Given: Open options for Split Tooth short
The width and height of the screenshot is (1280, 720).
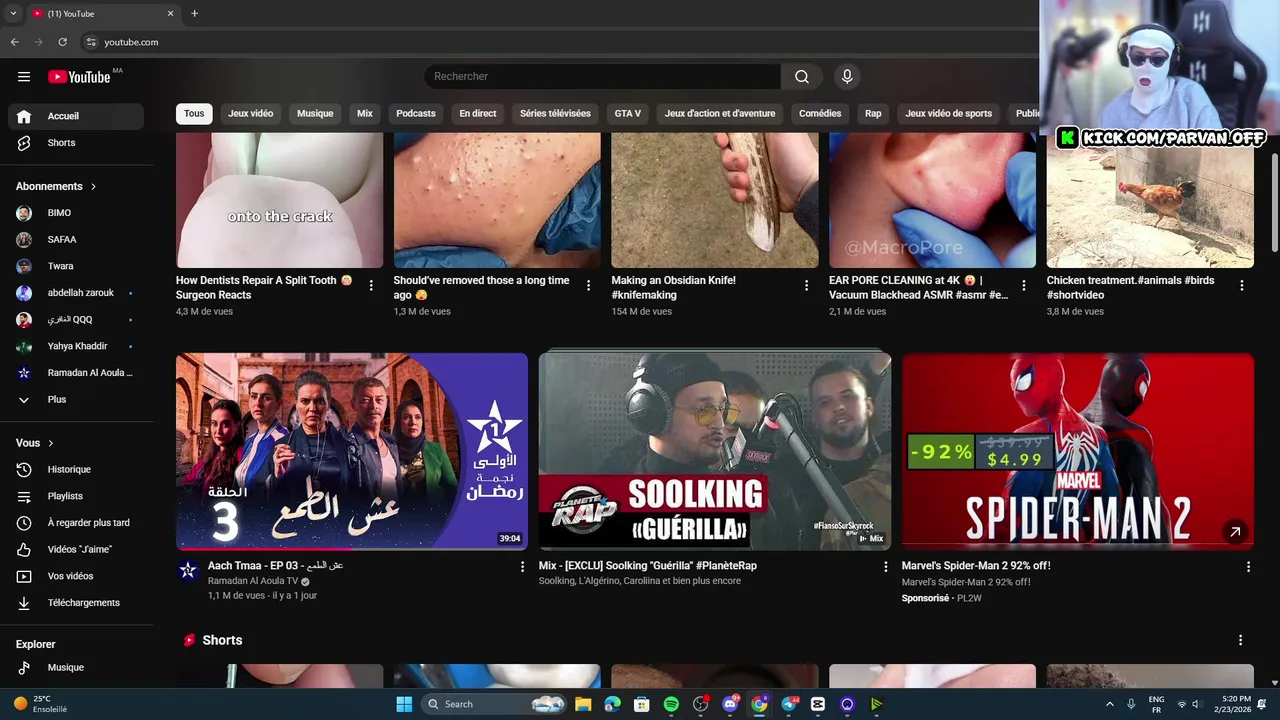Looking at the screenshot, I should [371, 286].
